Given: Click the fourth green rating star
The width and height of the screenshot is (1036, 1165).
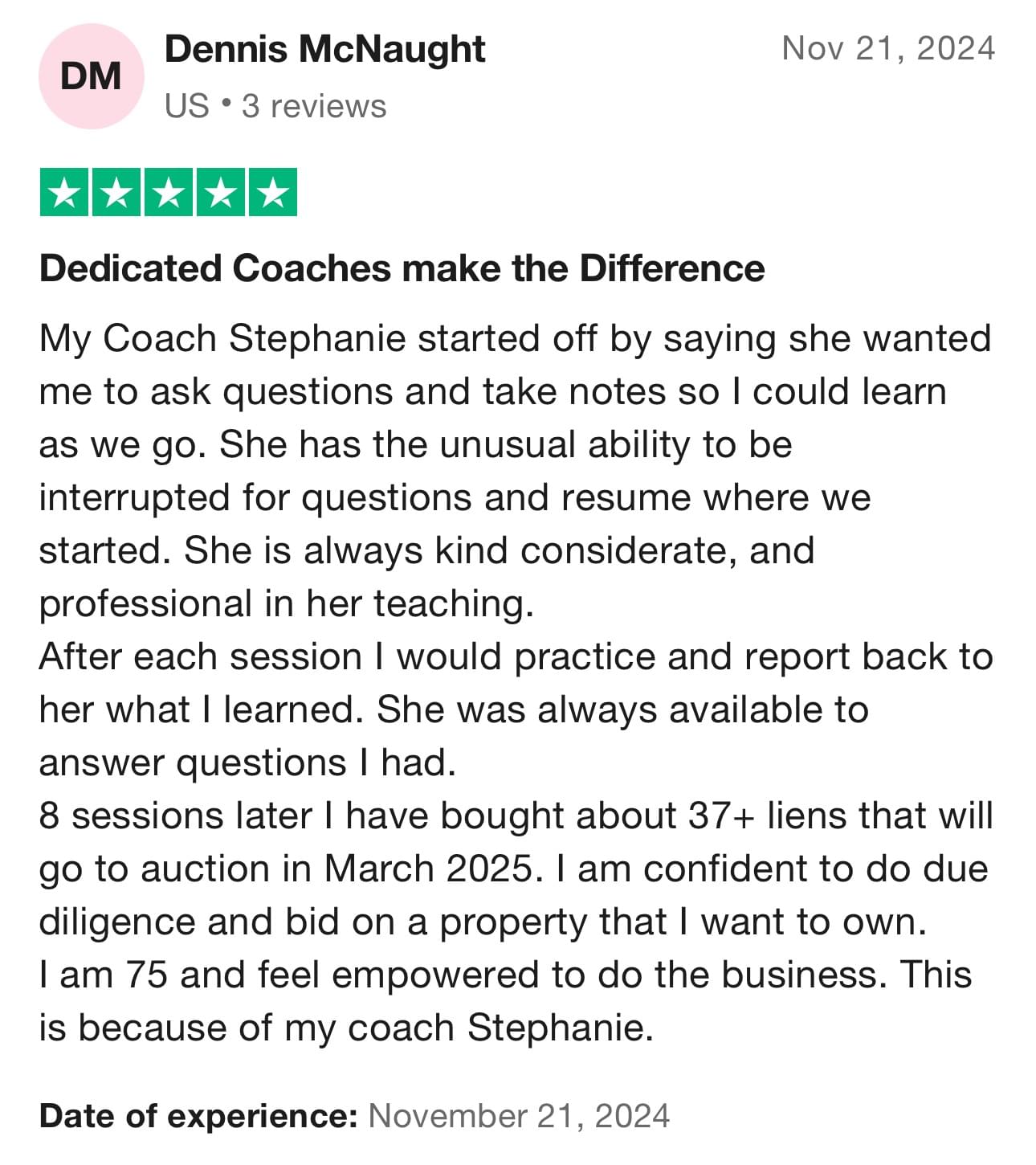Looking at the screenshot, I should [x=220, y=193].
